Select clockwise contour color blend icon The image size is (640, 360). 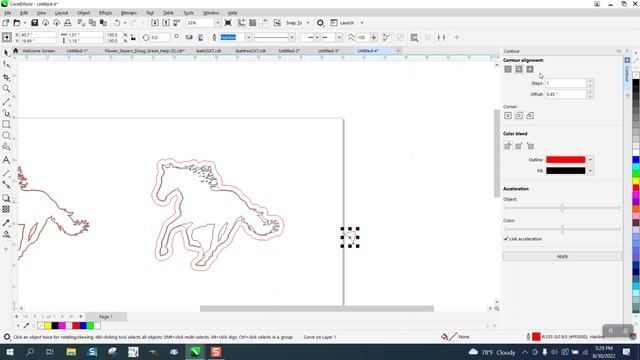[x=519, y=146]
